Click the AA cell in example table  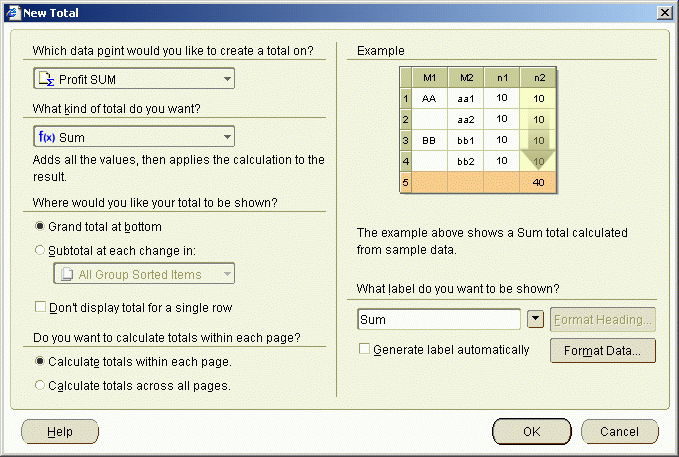429,99
